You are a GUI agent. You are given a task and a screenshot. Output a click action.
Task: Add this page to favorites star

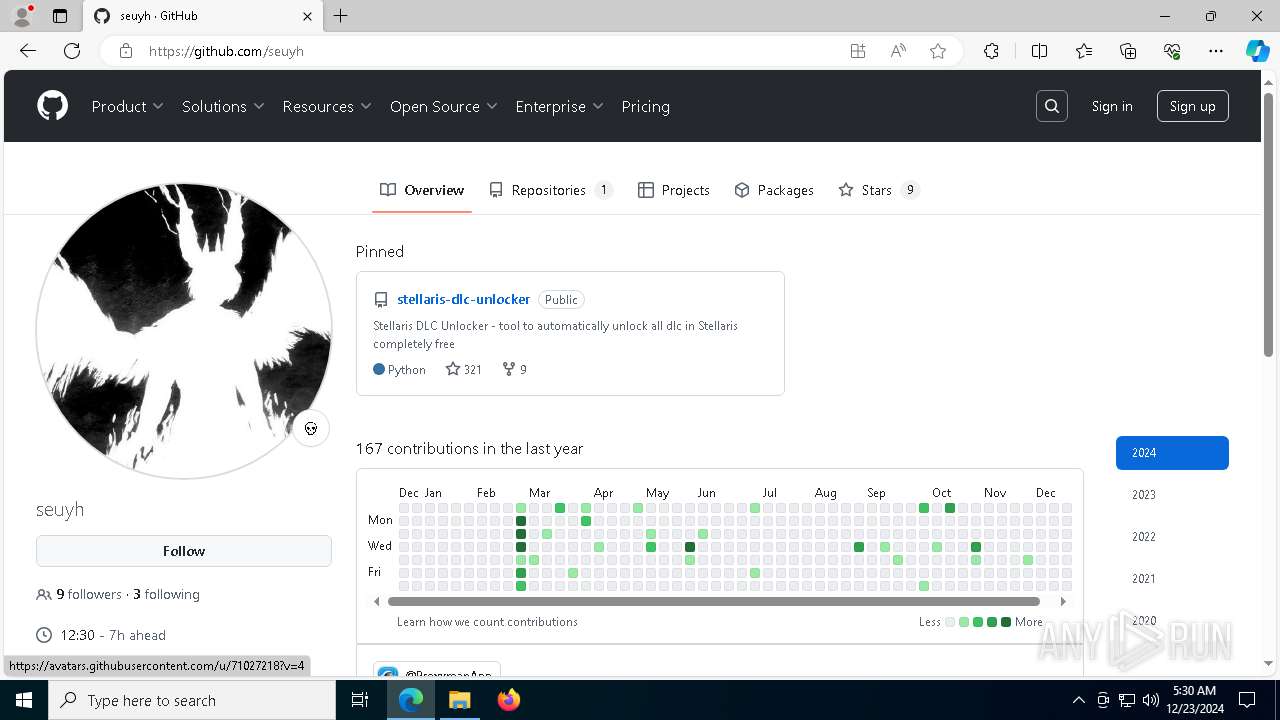[x=938, y=51]
